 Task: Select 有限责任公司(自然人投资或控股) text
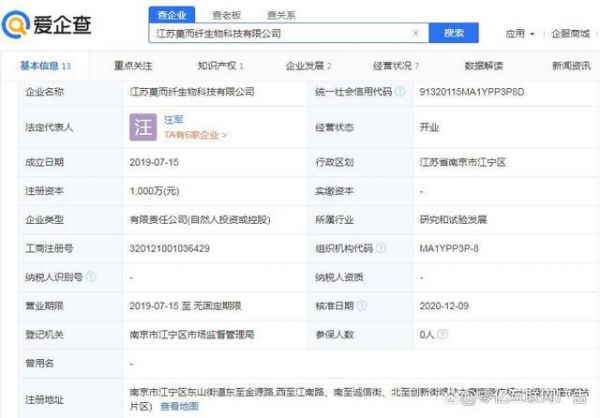click(x=200, y=220)
